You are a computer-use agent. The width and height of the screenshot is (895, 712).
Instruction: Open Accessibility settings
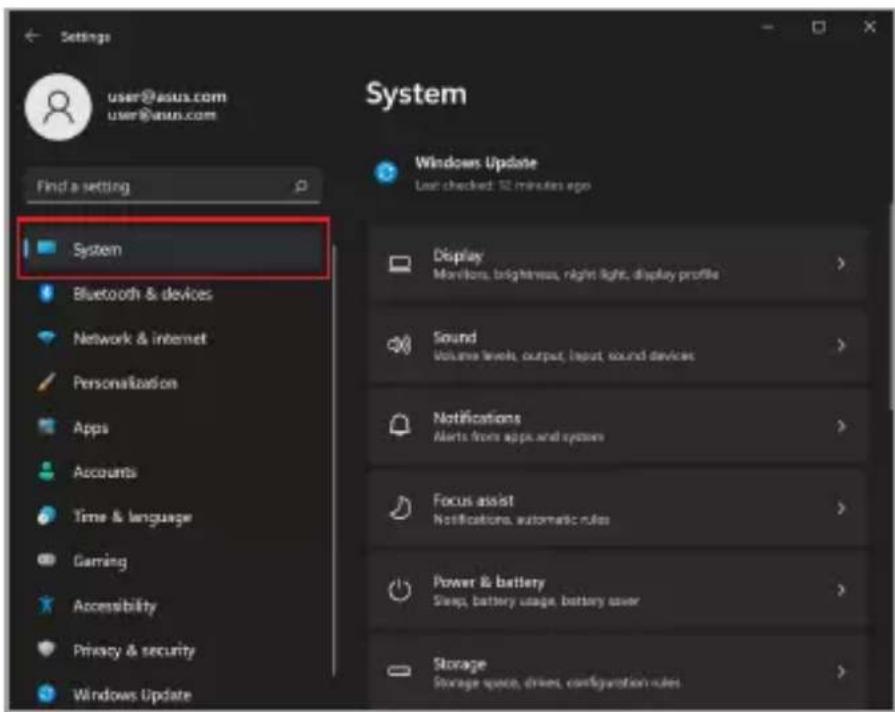[174, 605]
